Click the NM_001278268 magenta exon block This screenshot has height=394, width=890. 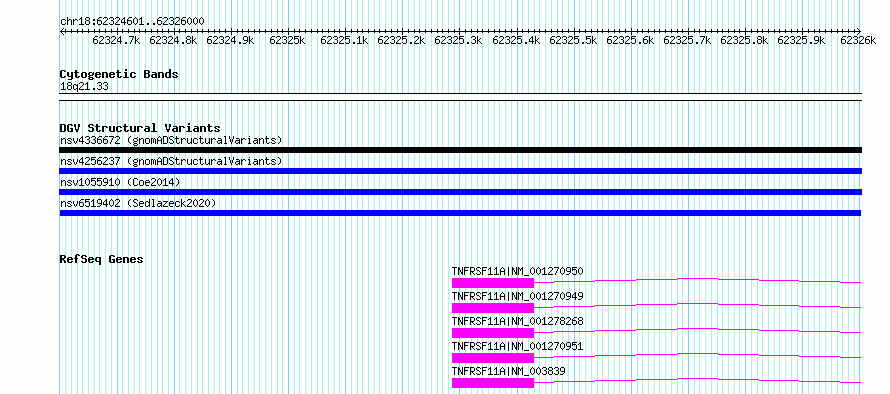point(493,333)
